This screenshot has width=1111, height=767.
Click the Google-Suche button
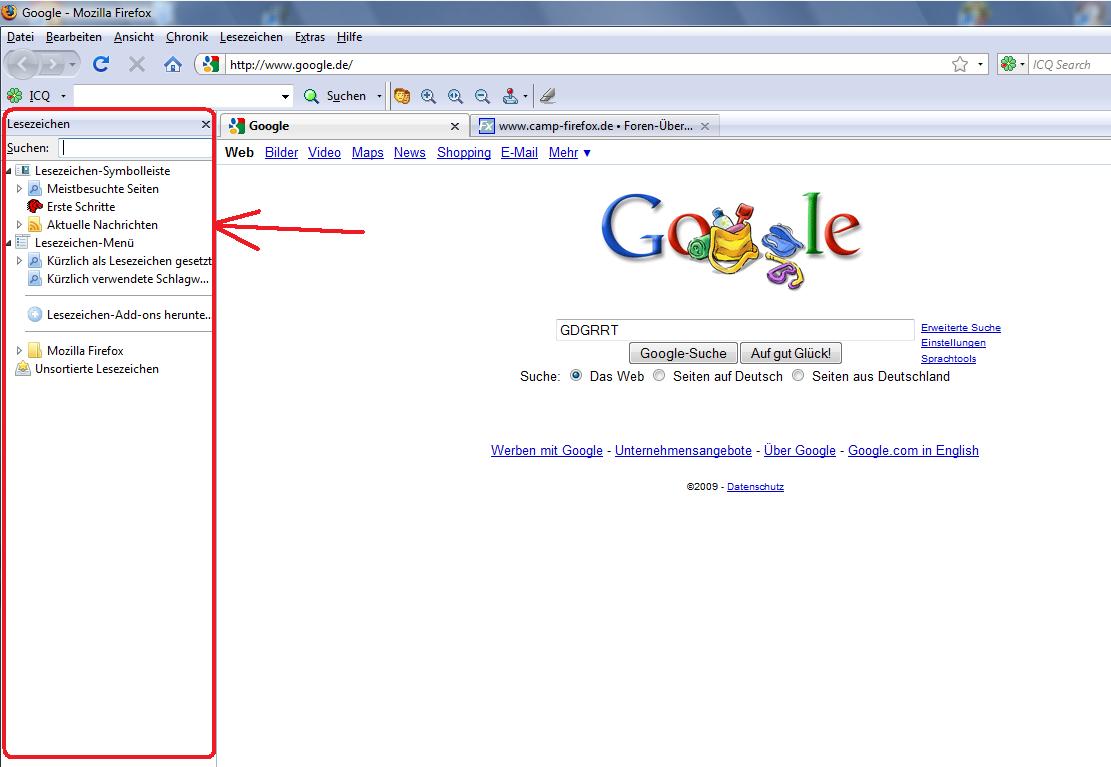coord(683,353)
